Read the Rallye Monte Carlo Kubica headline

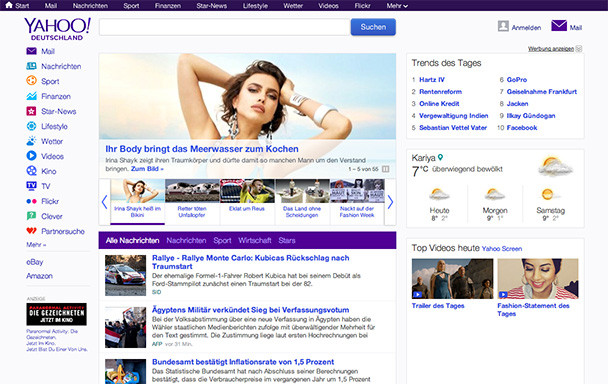tap(250, 262)
